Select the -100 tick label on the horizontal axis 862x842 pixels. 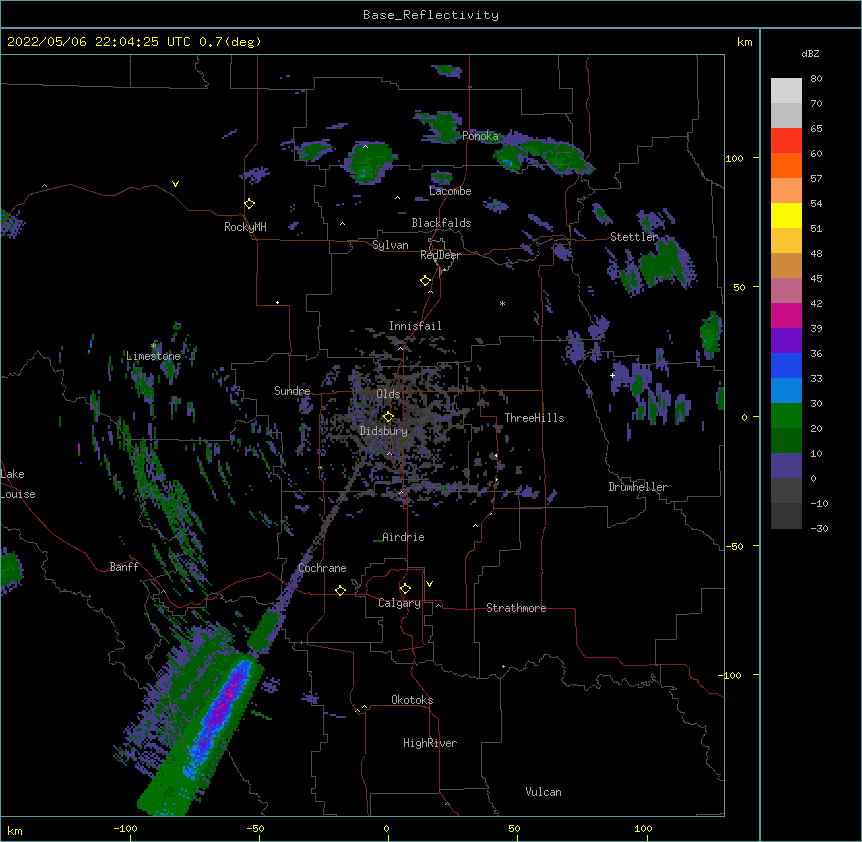click(x=125, y=828)
